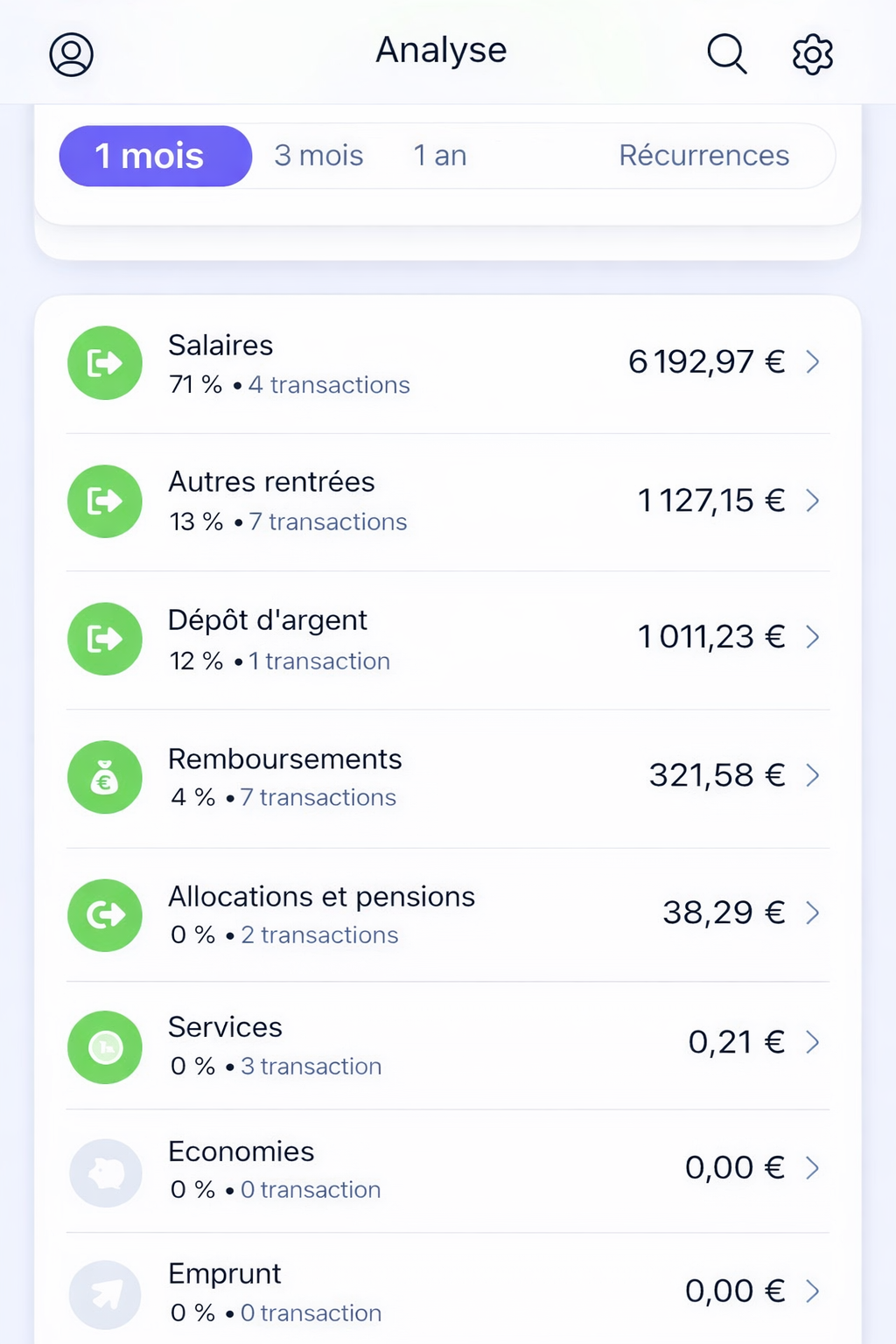The height and width of the screenshot is (1344, 896).
Task: Tap the Services category icon
Action: pyautogui.click(x=105, y=1047)
